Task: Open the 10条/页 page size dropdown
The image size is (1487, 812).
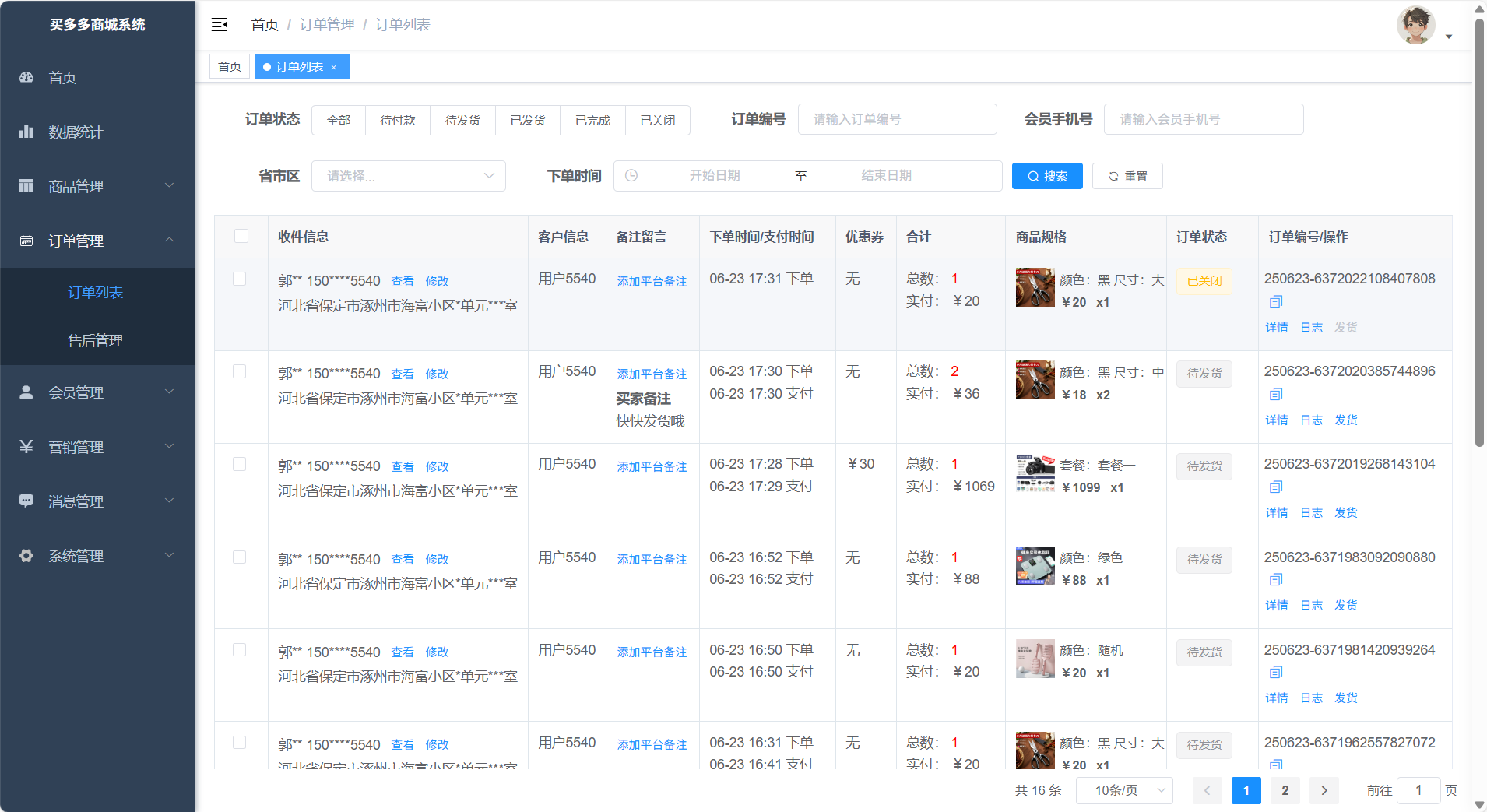Action: [x=1123, y=790]
